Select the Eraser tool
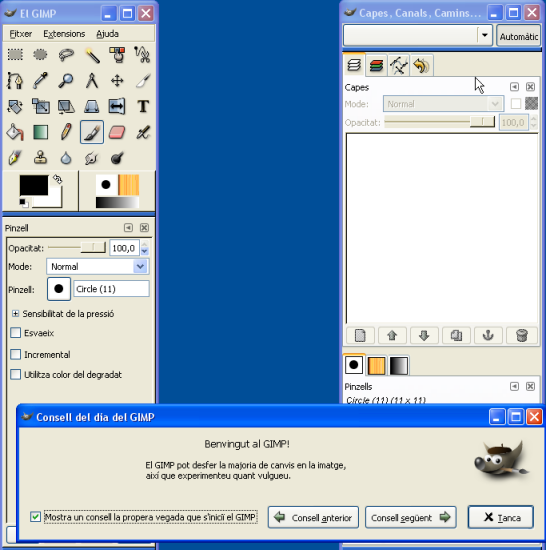This screenshot has height=550, width=546. pyautogui.click(x=117, y=132)
